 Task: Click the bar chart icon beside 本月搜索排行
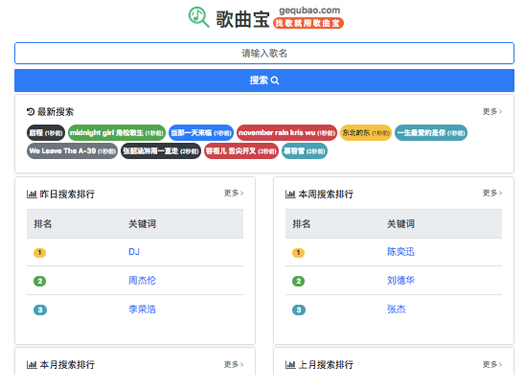32,365
